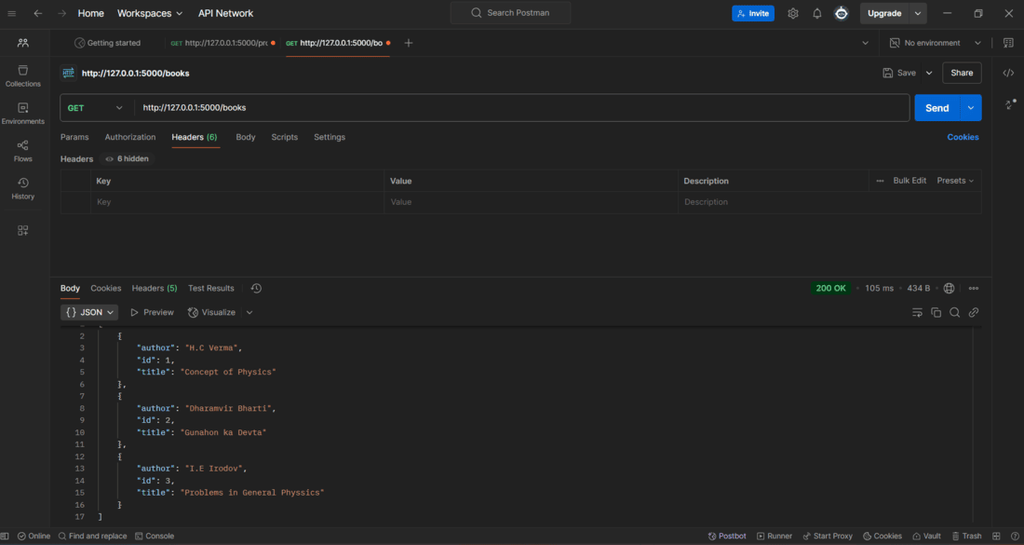
Task: Click the notifications bell icon
Action: [817, 14]
